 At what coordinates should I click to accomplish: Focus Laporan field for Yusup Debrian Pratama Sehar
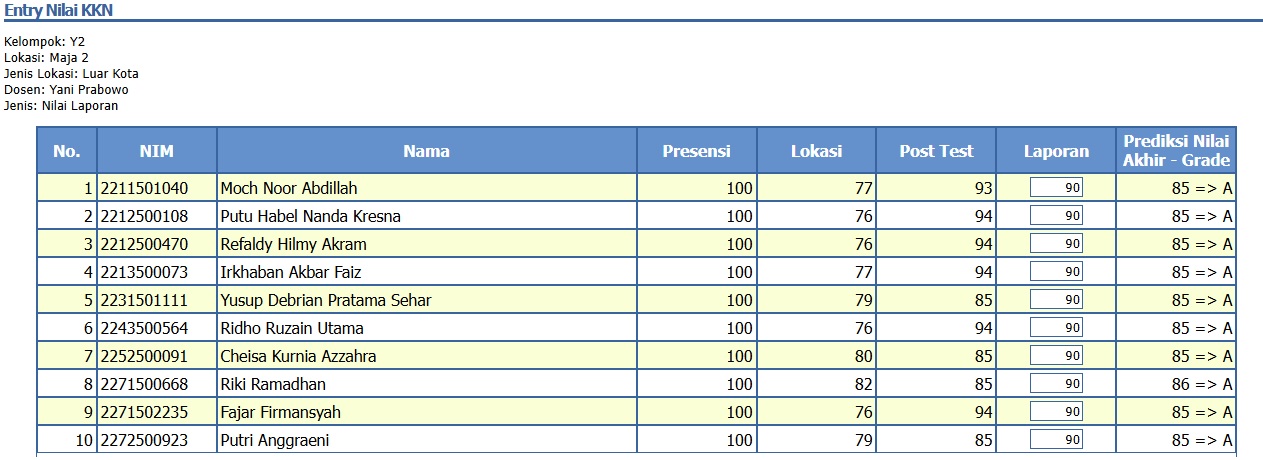pyautogui.click(x=1057, y=300)
